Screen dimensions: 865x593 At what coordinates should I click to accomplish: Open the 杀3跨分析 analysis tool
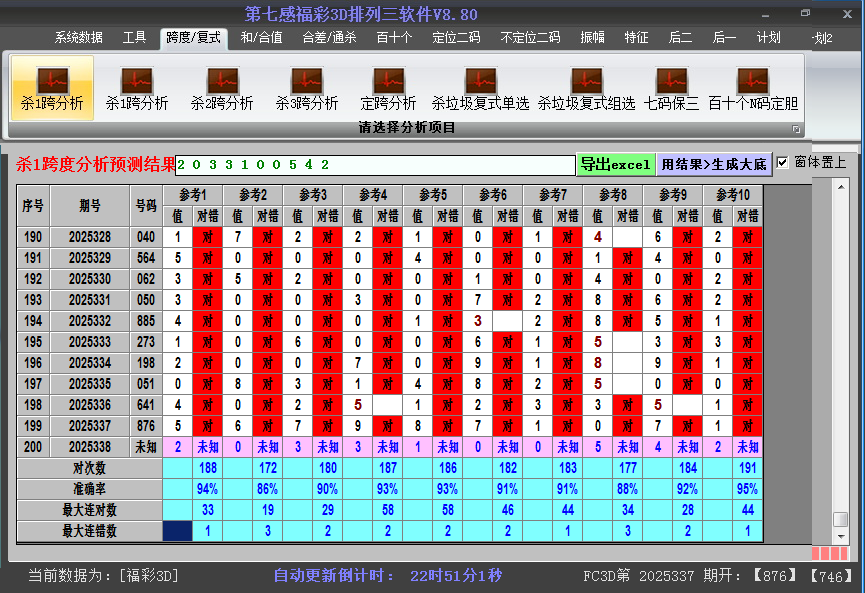point(307,89)
